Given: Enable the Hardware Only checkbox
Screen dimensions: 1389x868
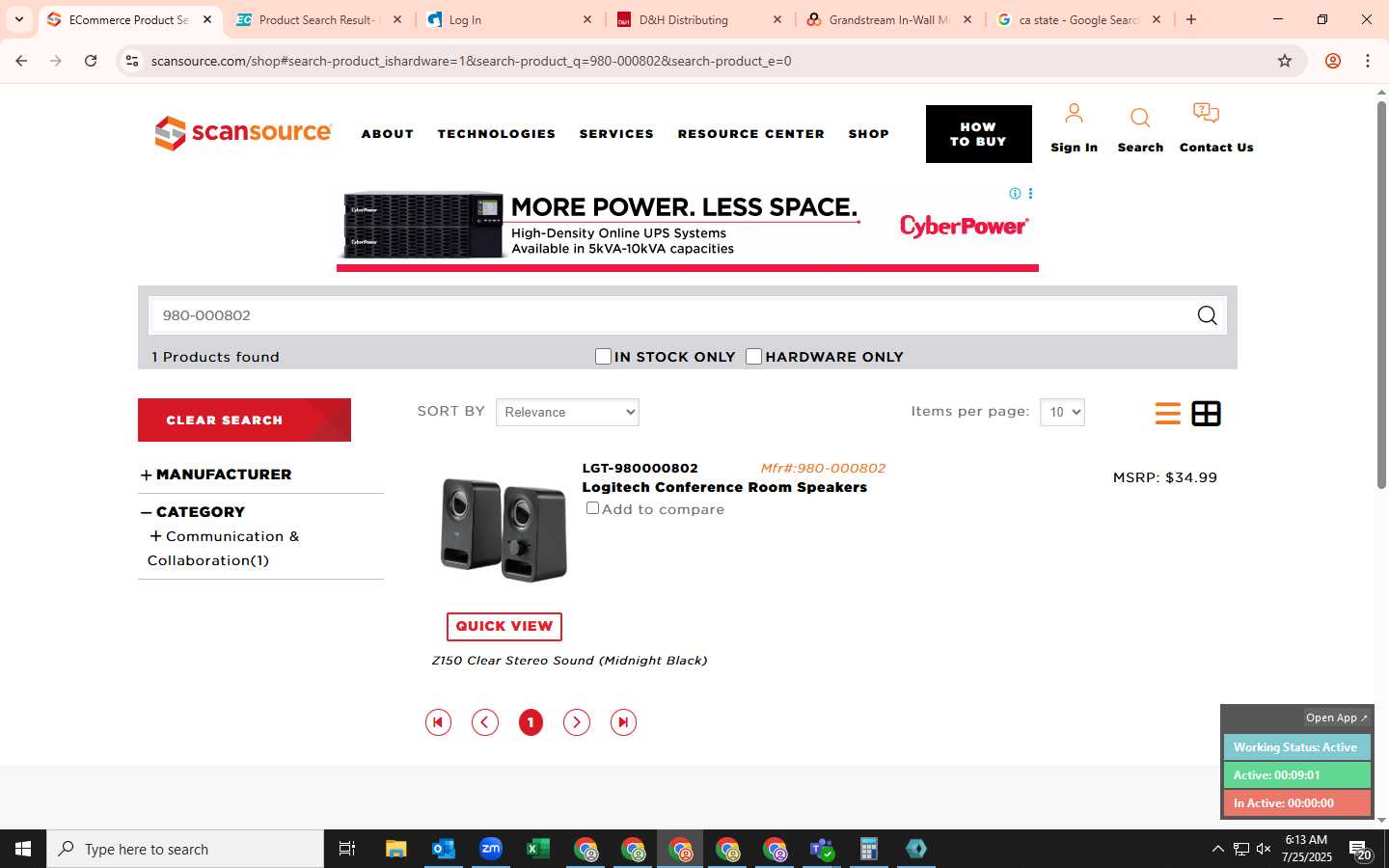Looking at the screenshot, I should point(754,357).
